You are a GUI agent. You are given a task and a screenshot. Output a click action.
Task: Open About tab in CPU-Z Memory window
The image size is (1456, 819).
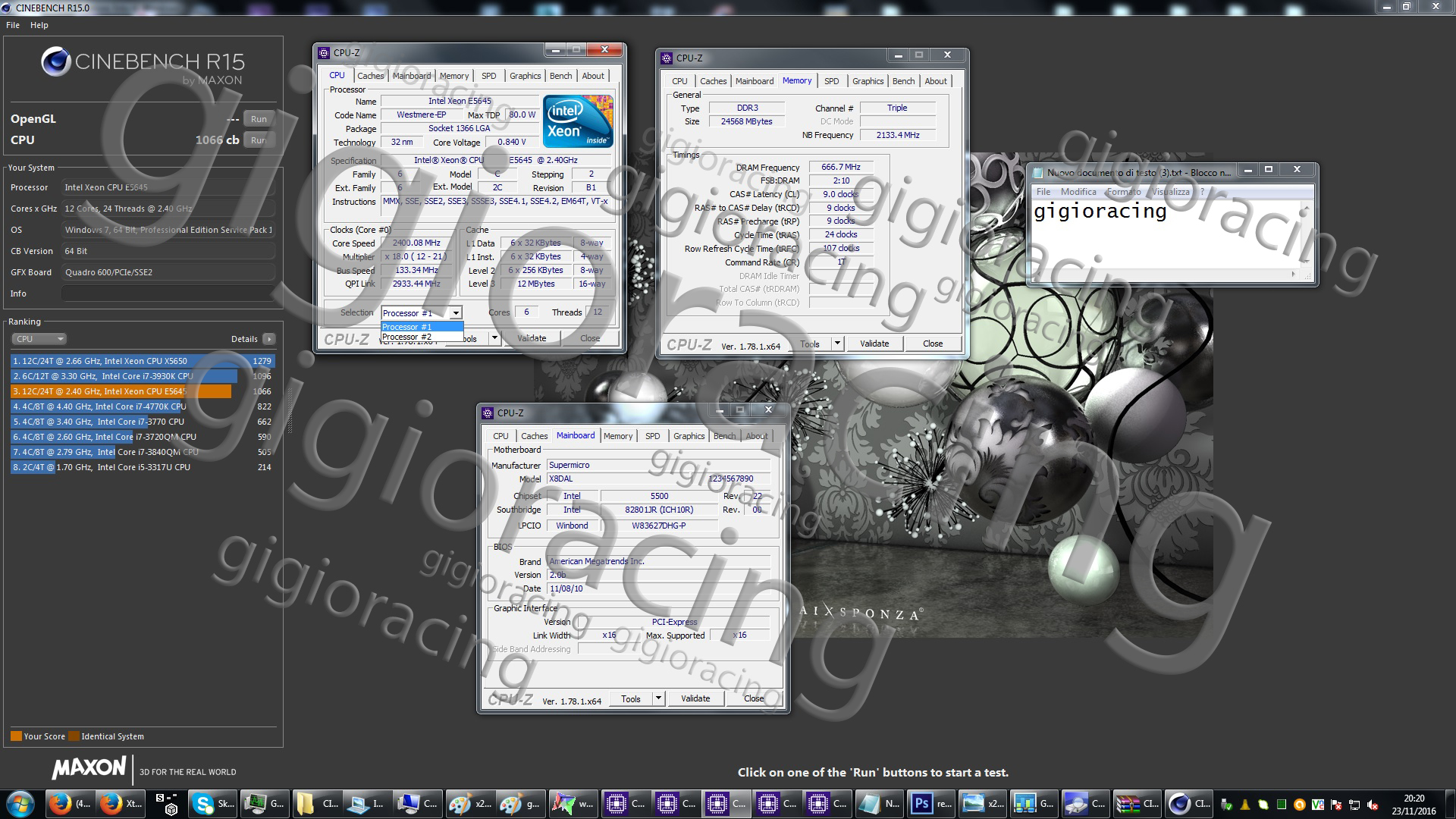936,81
